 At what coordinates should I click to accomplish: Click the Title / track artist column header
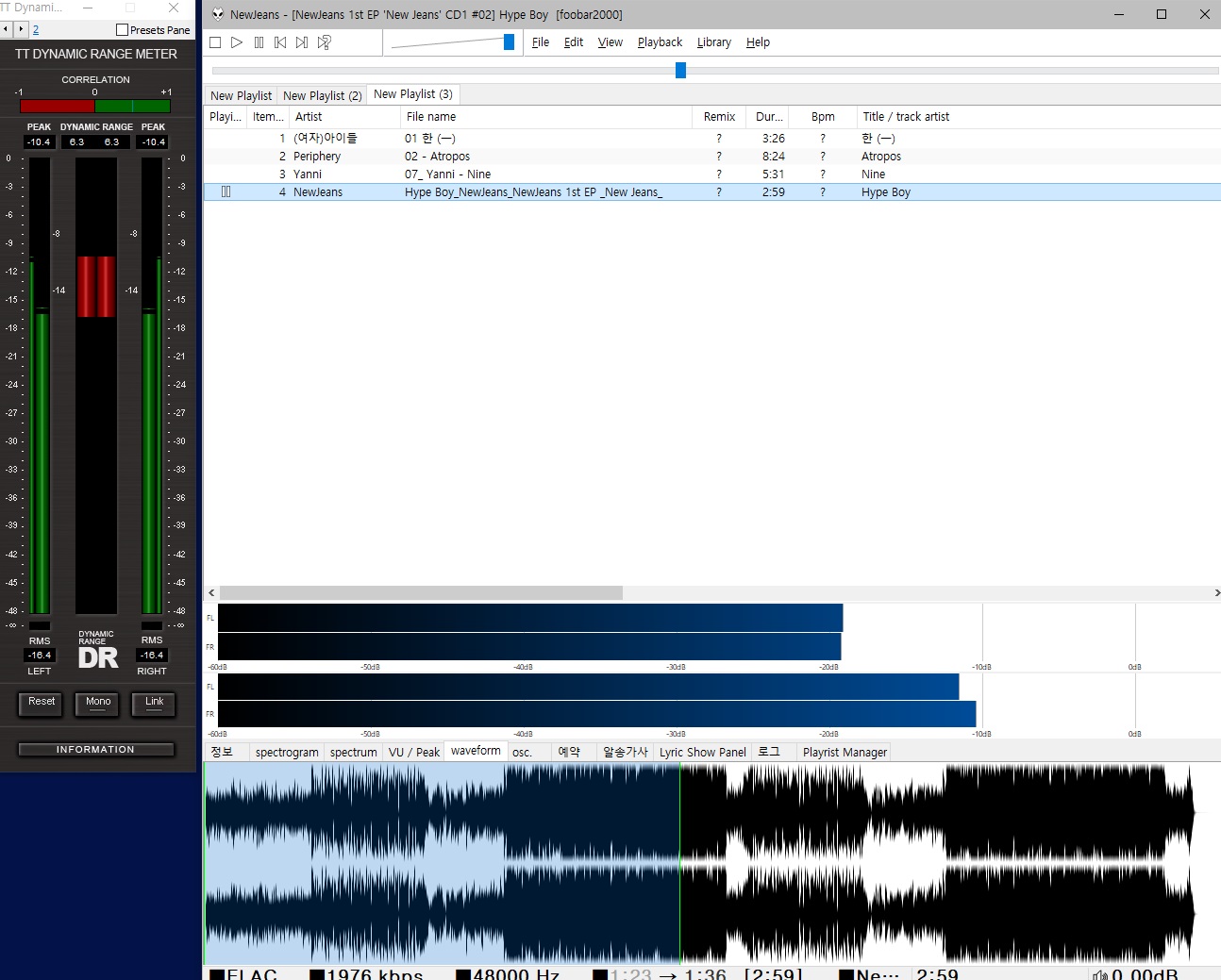click(1039, 117)
